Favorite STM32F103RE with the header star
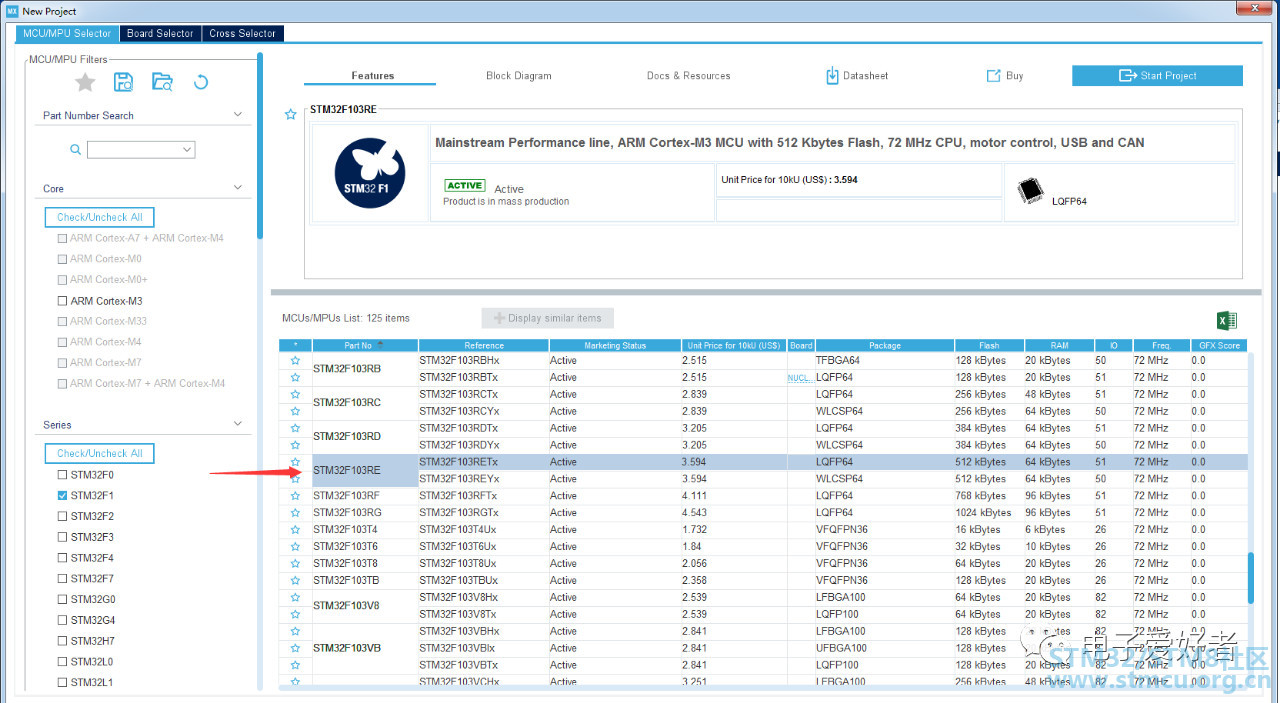Viewport: 1280px width, 703px height. (291, 115)
